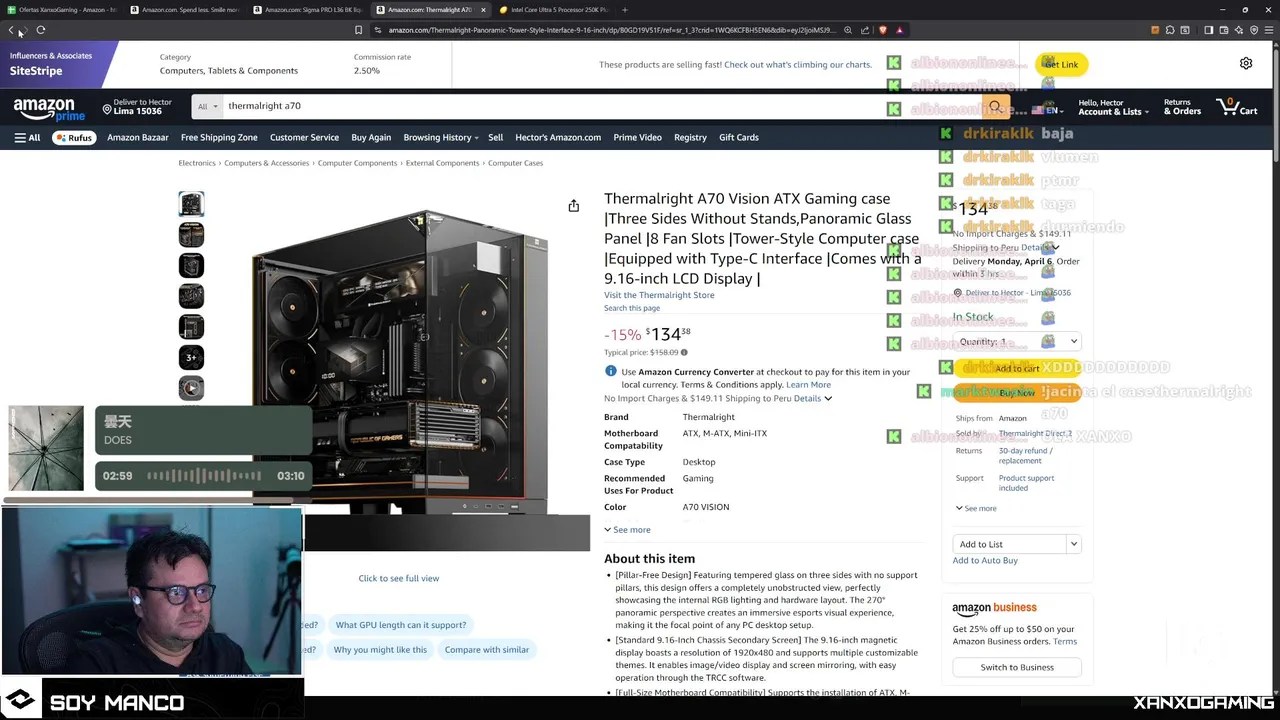Expand See more under product specs
This screenshot has width=1280, height=720.
click(627, 529)
